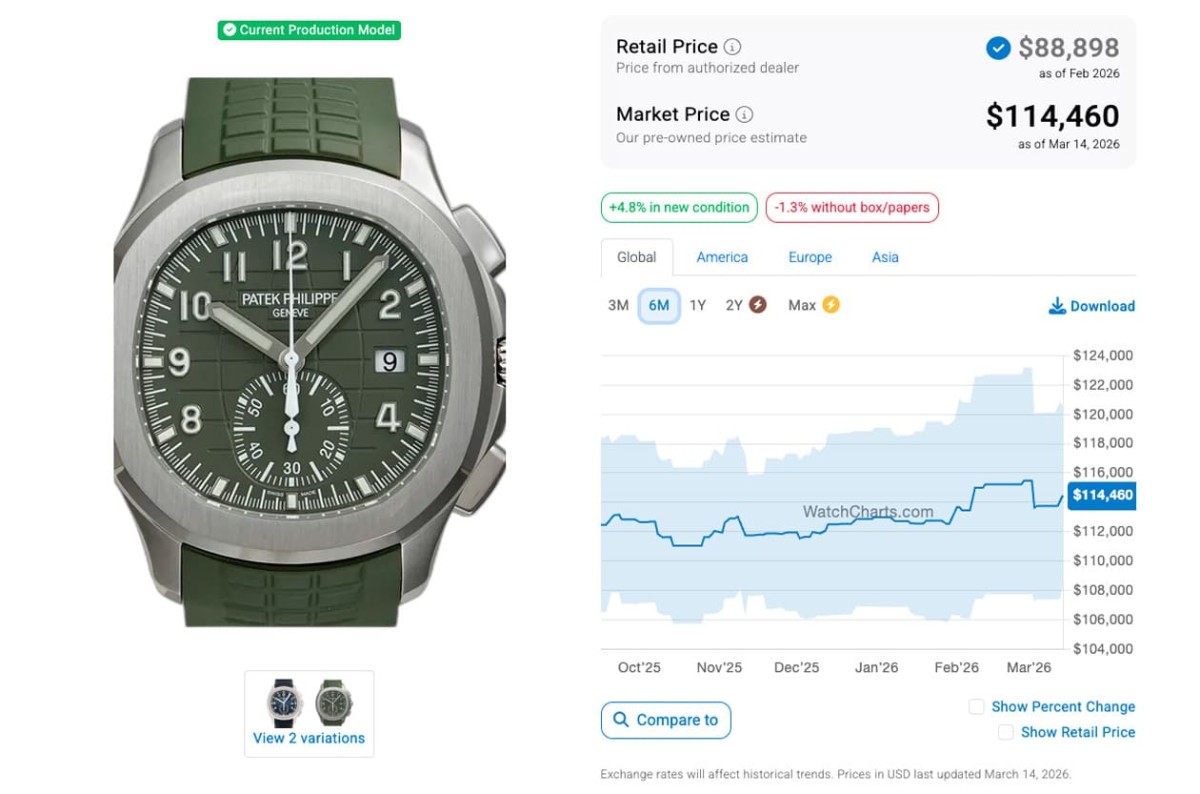This screenshot has width=1200, height=794.
Task: Open View 2 variations link
Action: [309, 739]
